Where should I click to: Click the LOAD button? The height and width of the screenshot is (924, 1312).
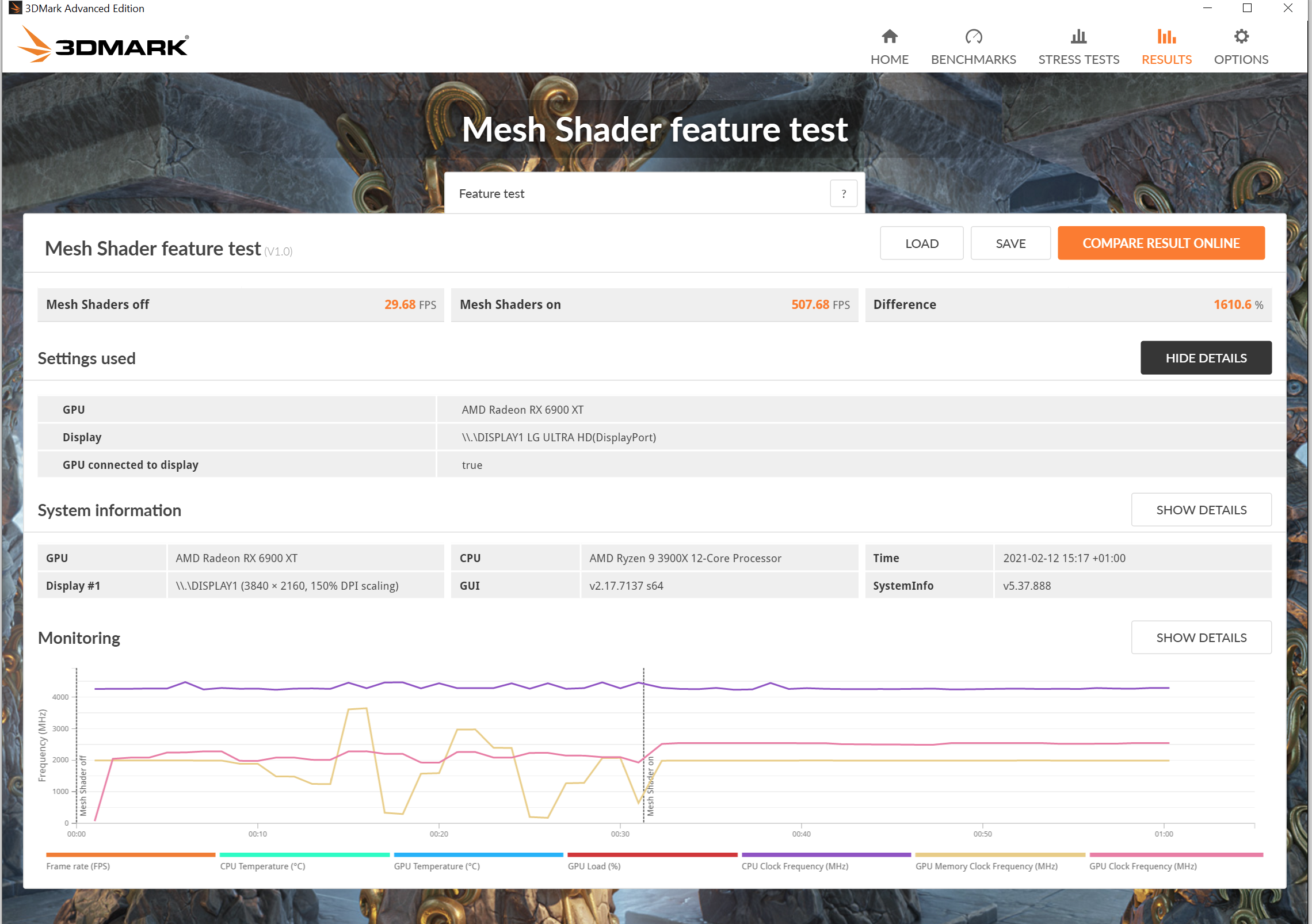(x=921, y=243)
